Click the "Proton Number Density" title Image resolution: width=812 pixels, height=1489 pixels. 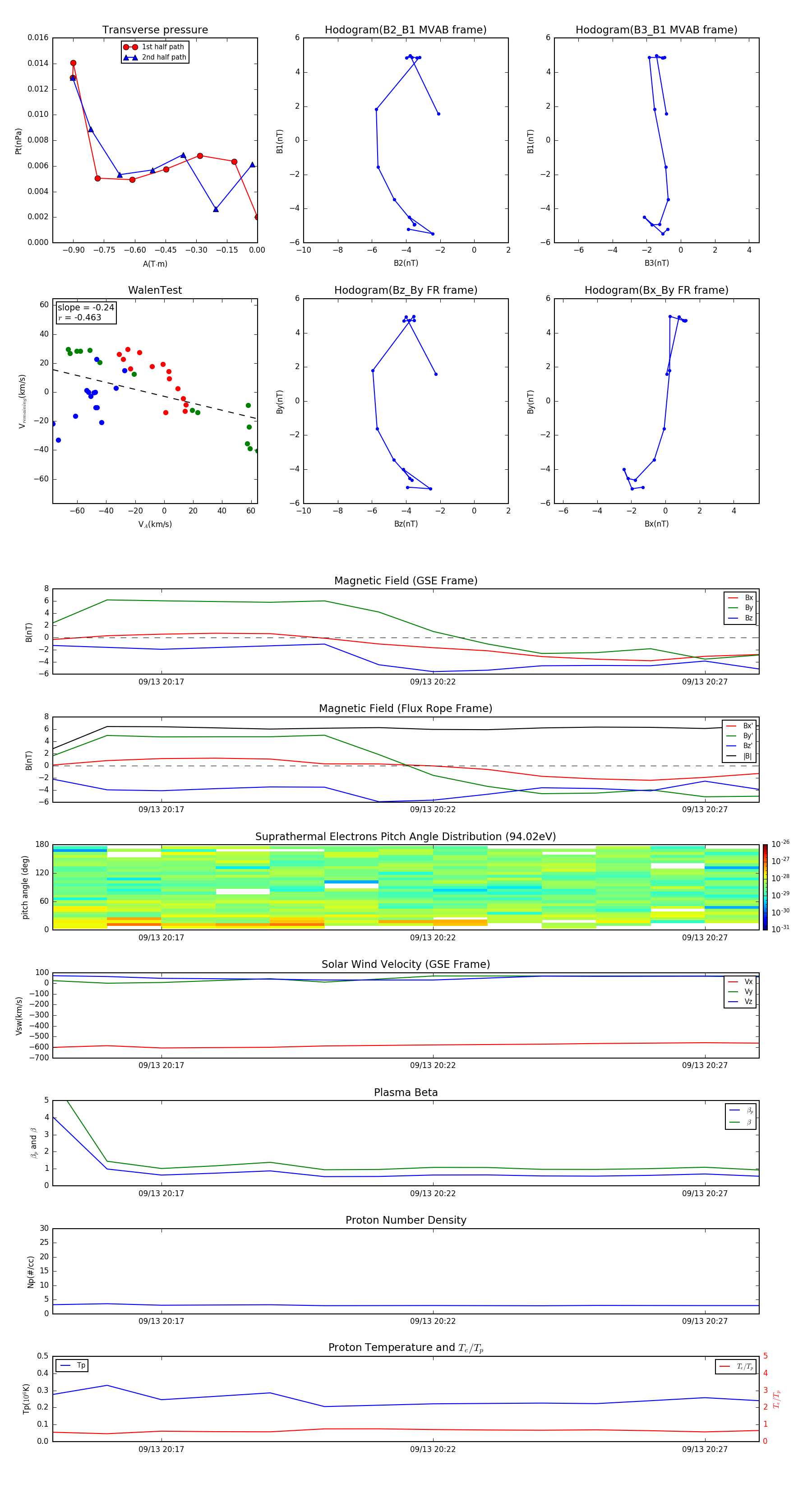pos(406,1220)
